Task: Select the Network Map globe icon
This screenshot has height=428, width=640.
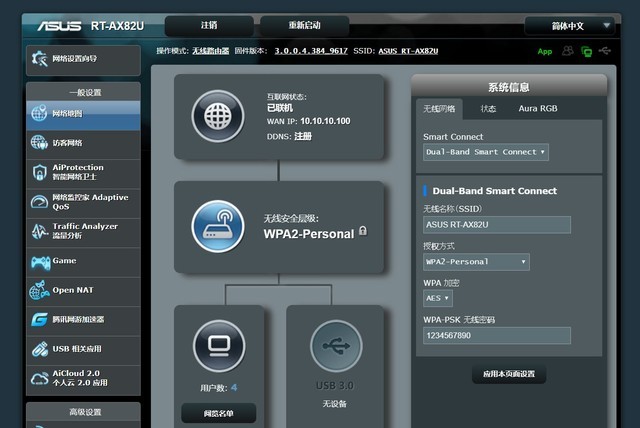Action: (39, 113)
